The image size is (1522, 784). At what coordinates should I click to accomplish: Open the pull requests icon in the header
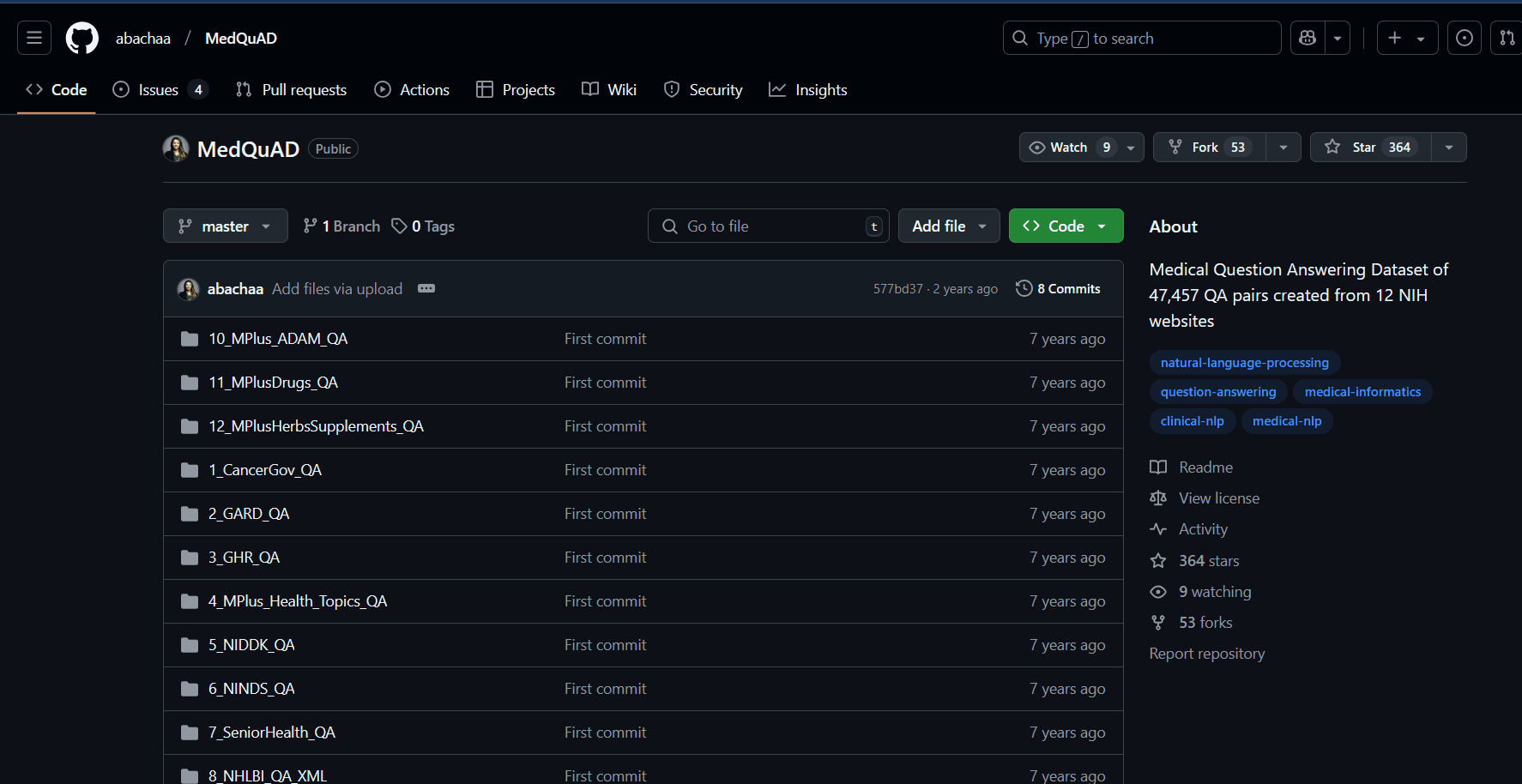click(x=1507, y=38)
